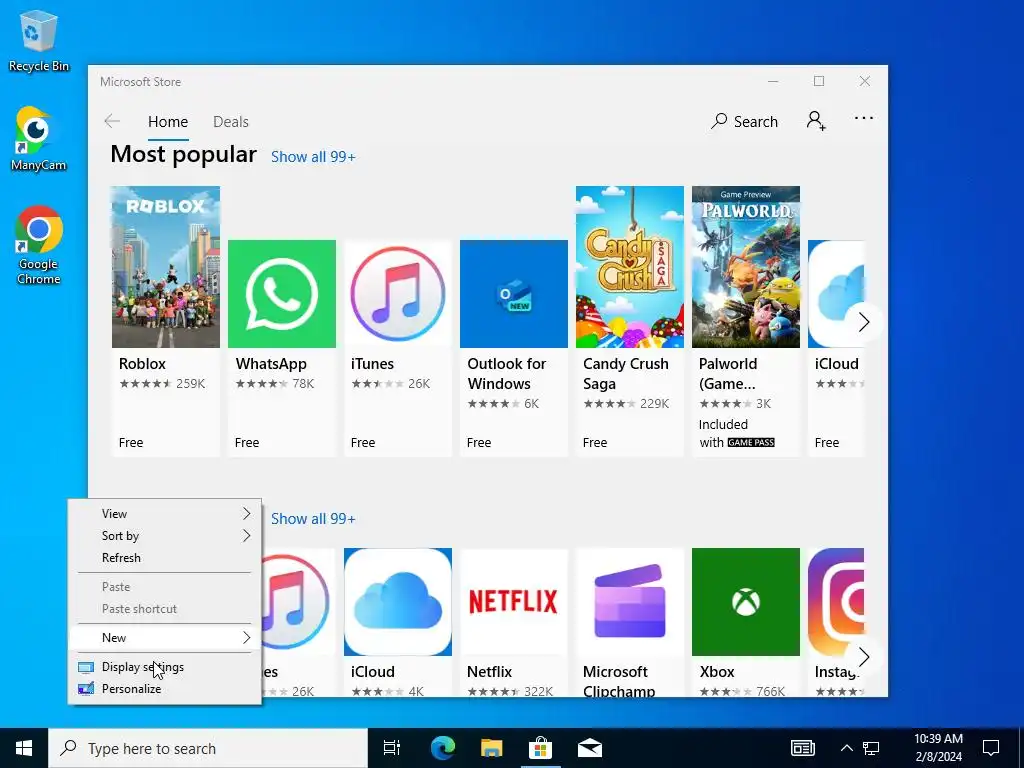Open the Windows Start button
1024x768 pixels.
coord(24,748)
